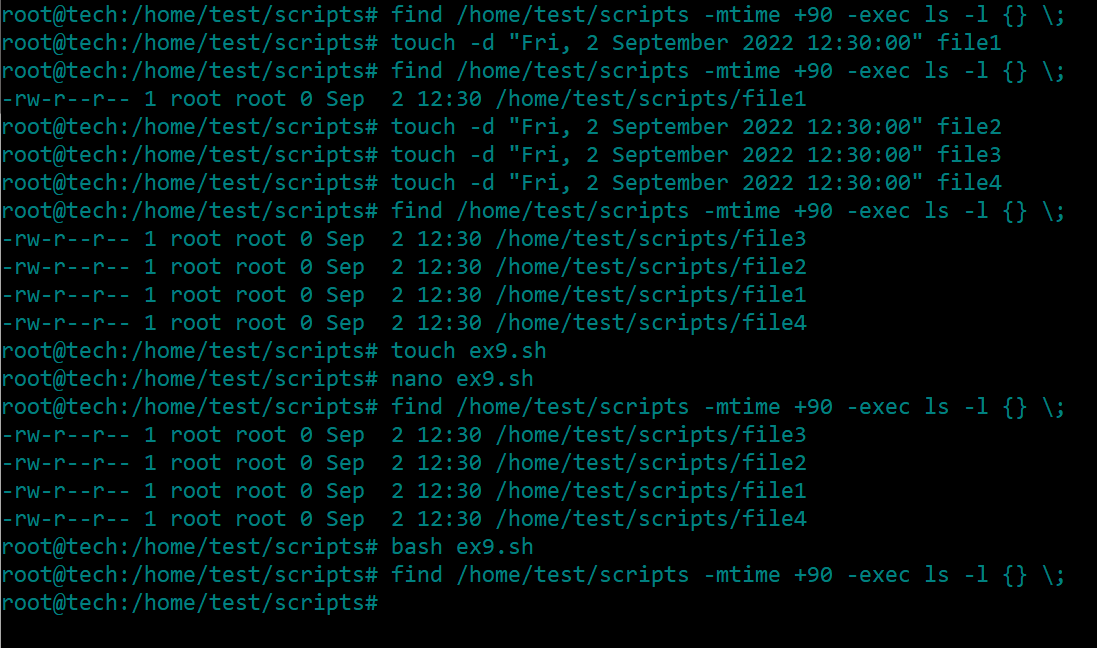This screenshot has height=648, width=1097.
Task: Click the find command below the file1 touch
Action: point(728,71)
